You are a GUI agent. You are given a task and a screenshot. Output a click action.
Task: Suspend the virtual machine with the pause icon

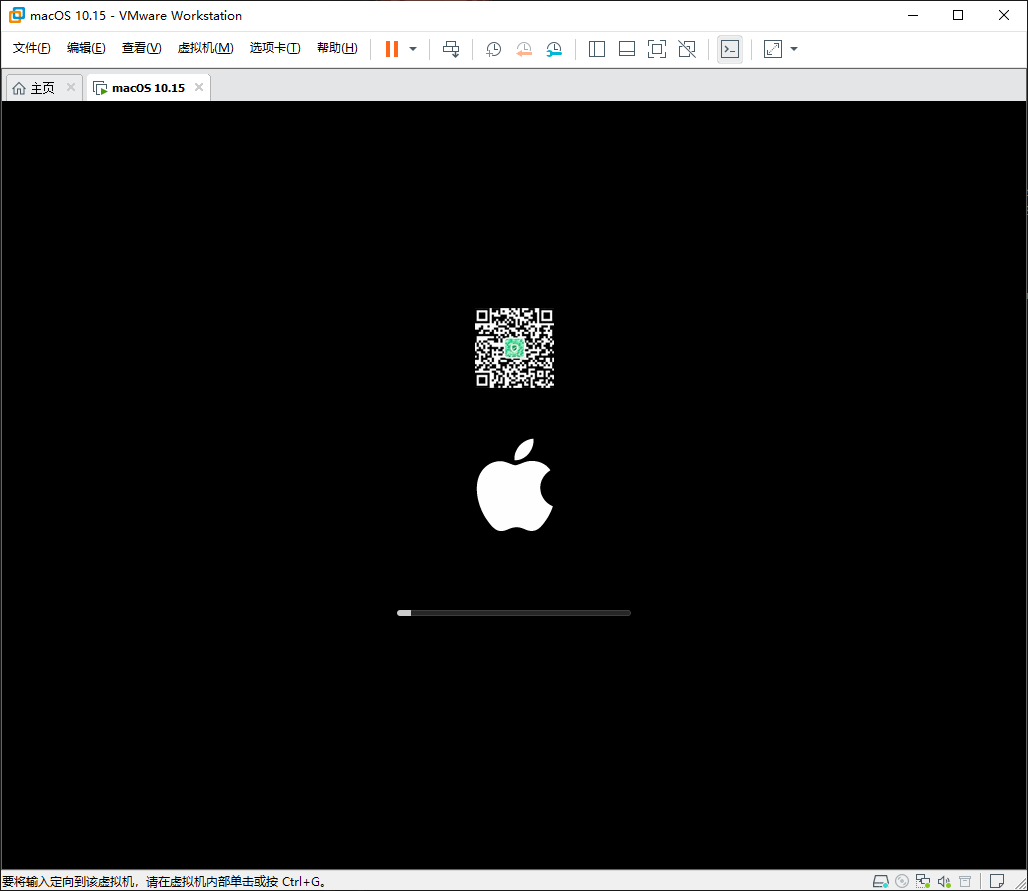click(390, 48)
